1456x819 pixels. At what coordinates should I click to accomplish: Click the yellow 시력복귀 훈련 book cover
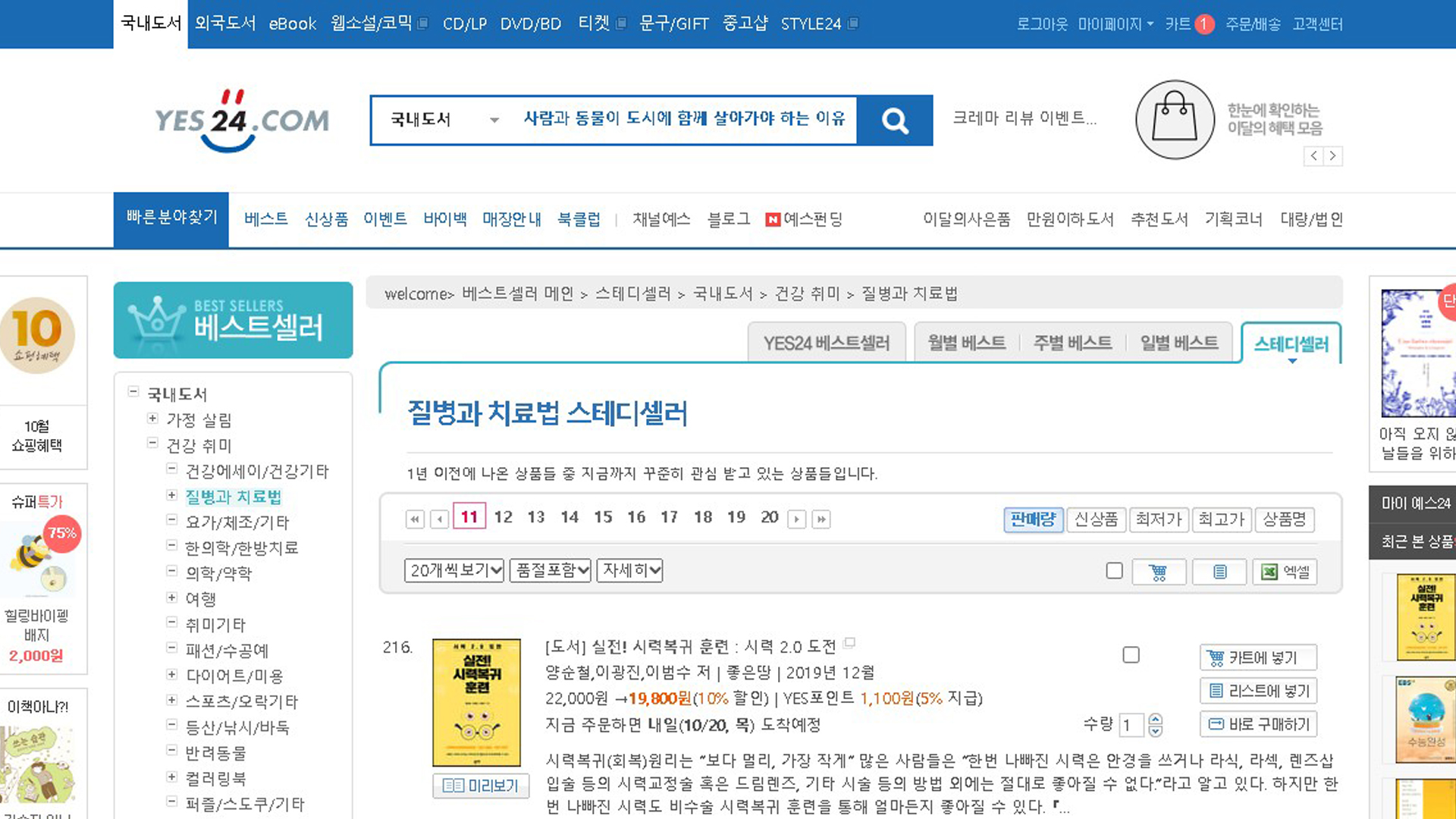point(476,702)
